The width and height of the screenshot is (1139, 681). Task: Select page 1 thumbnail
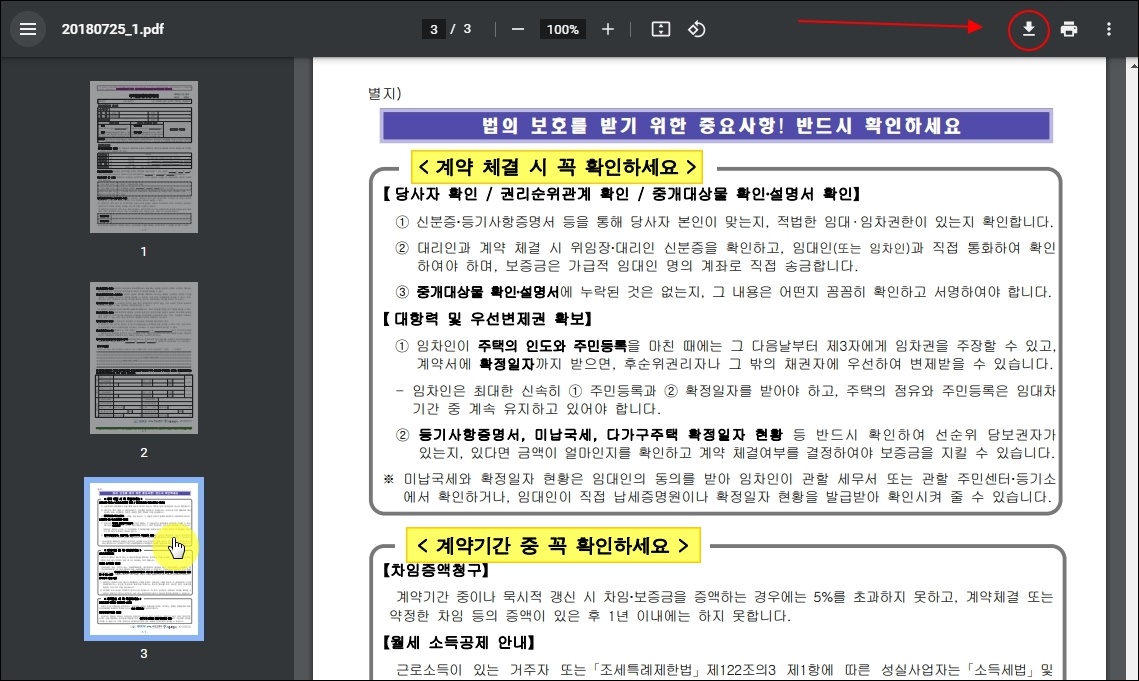(x=144, y=157)
